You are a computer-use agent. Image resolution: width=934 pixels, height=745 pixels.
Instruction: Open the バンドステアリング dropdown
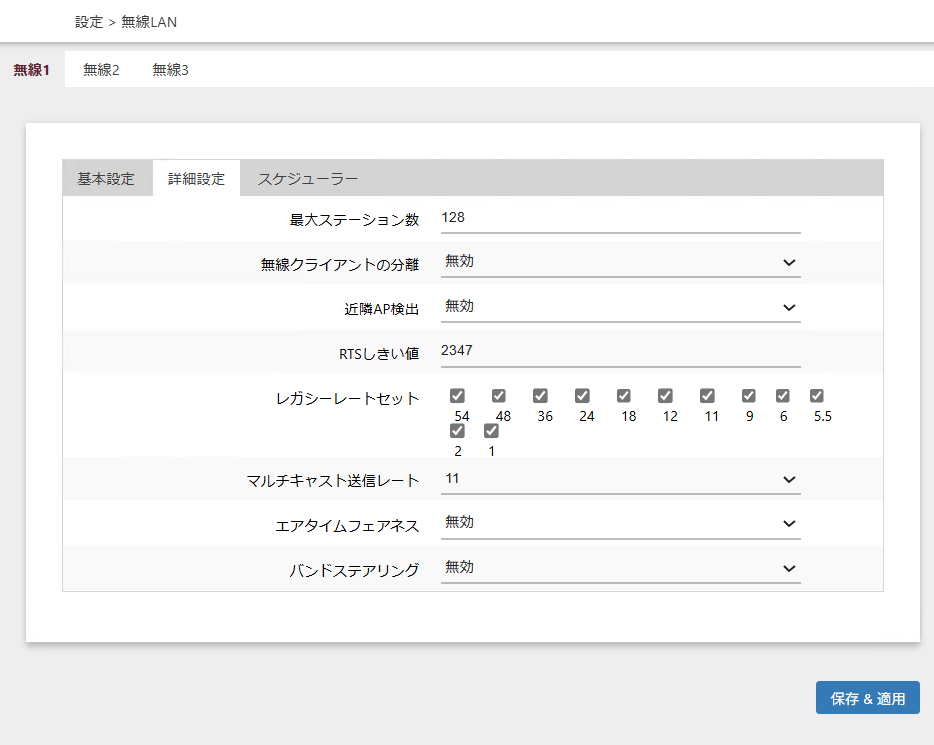pos(620,568)
